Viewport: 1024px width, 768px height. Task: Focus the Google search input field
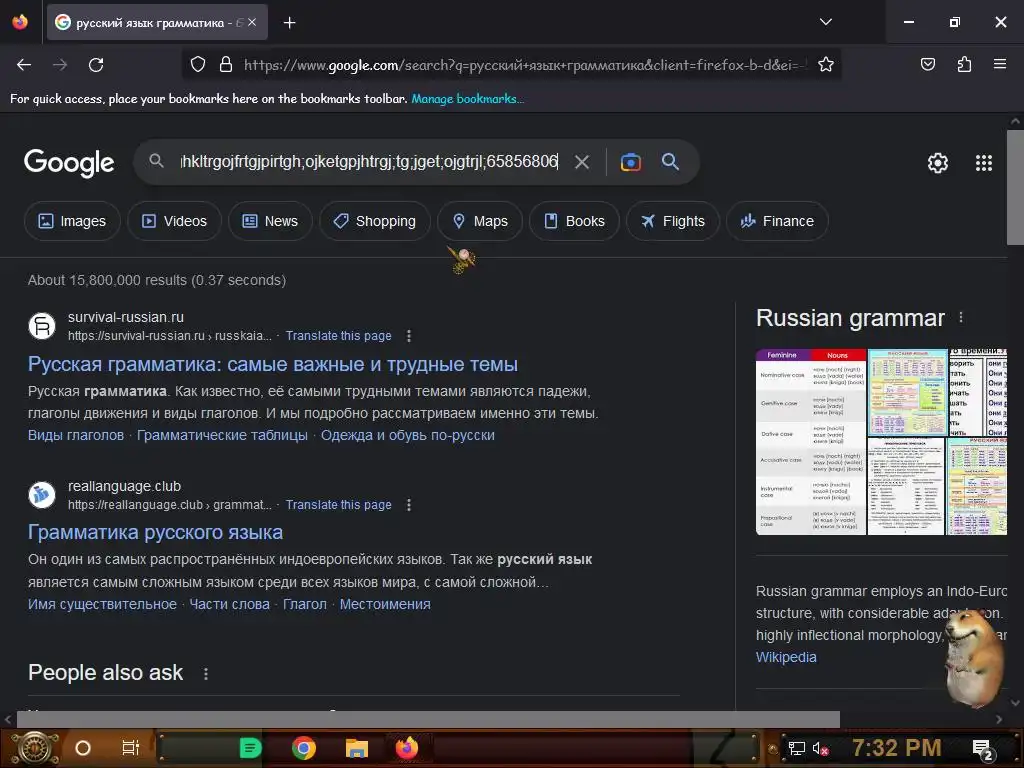coord(369,161)
